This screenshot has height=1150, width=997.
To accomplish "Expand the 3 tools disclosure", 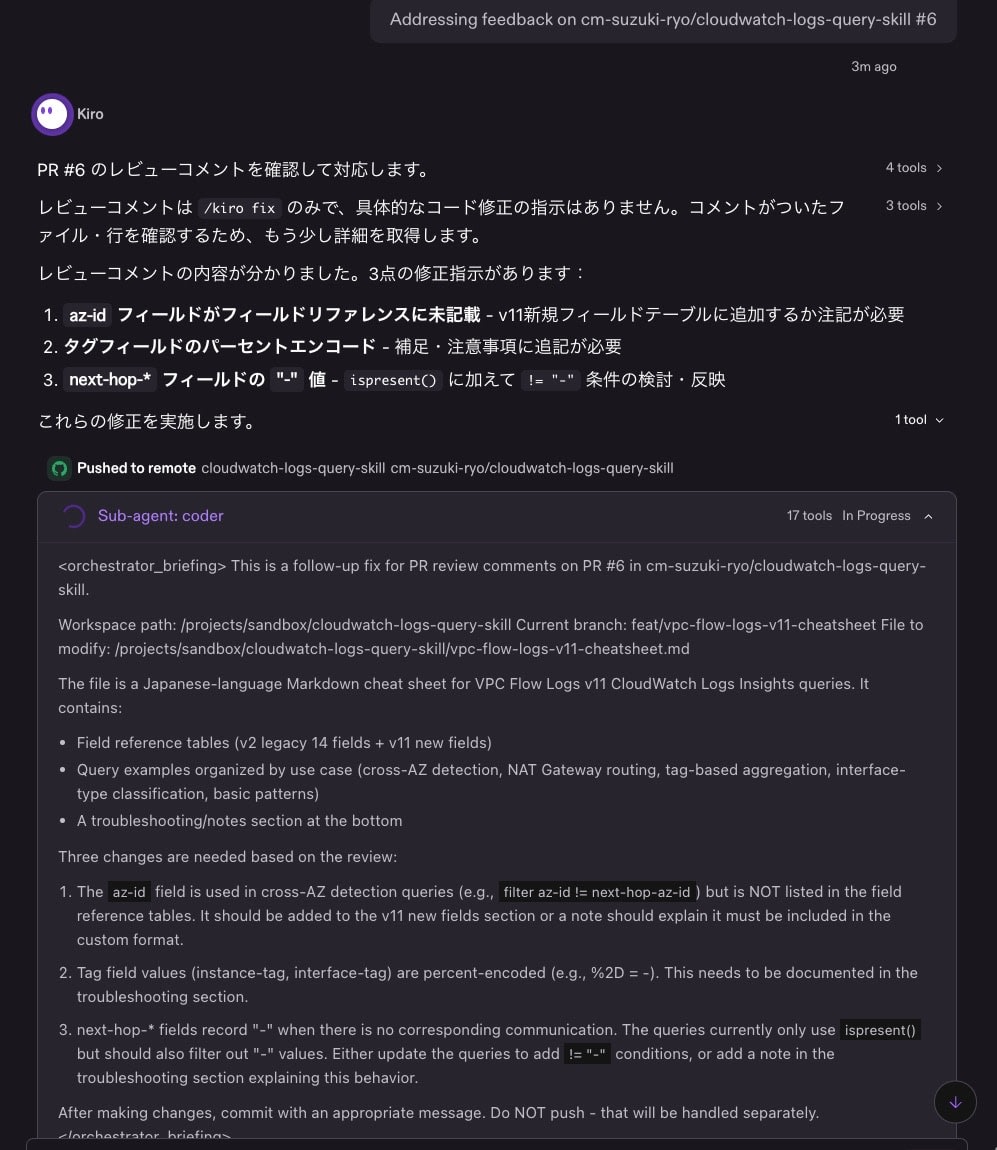I will tap(913, 206).
